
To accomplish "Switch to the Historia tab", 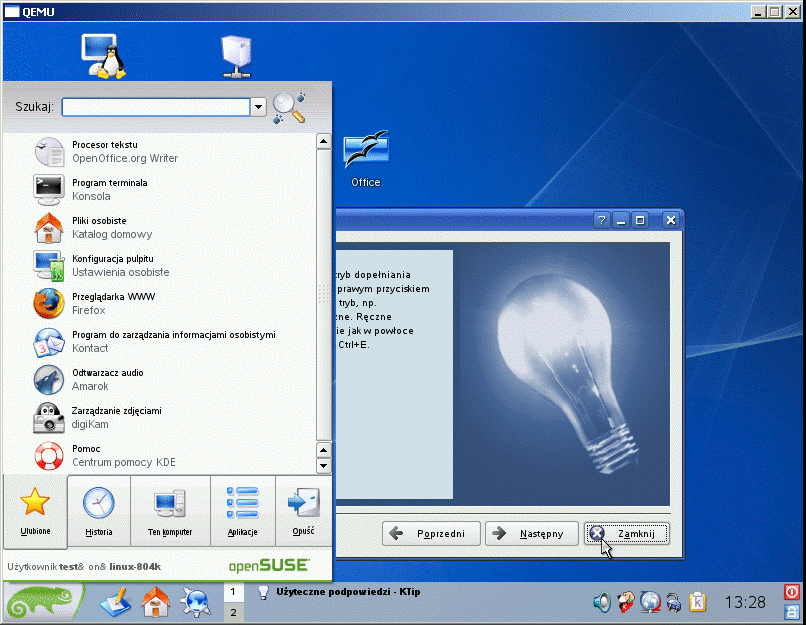I will coord(99,510).
